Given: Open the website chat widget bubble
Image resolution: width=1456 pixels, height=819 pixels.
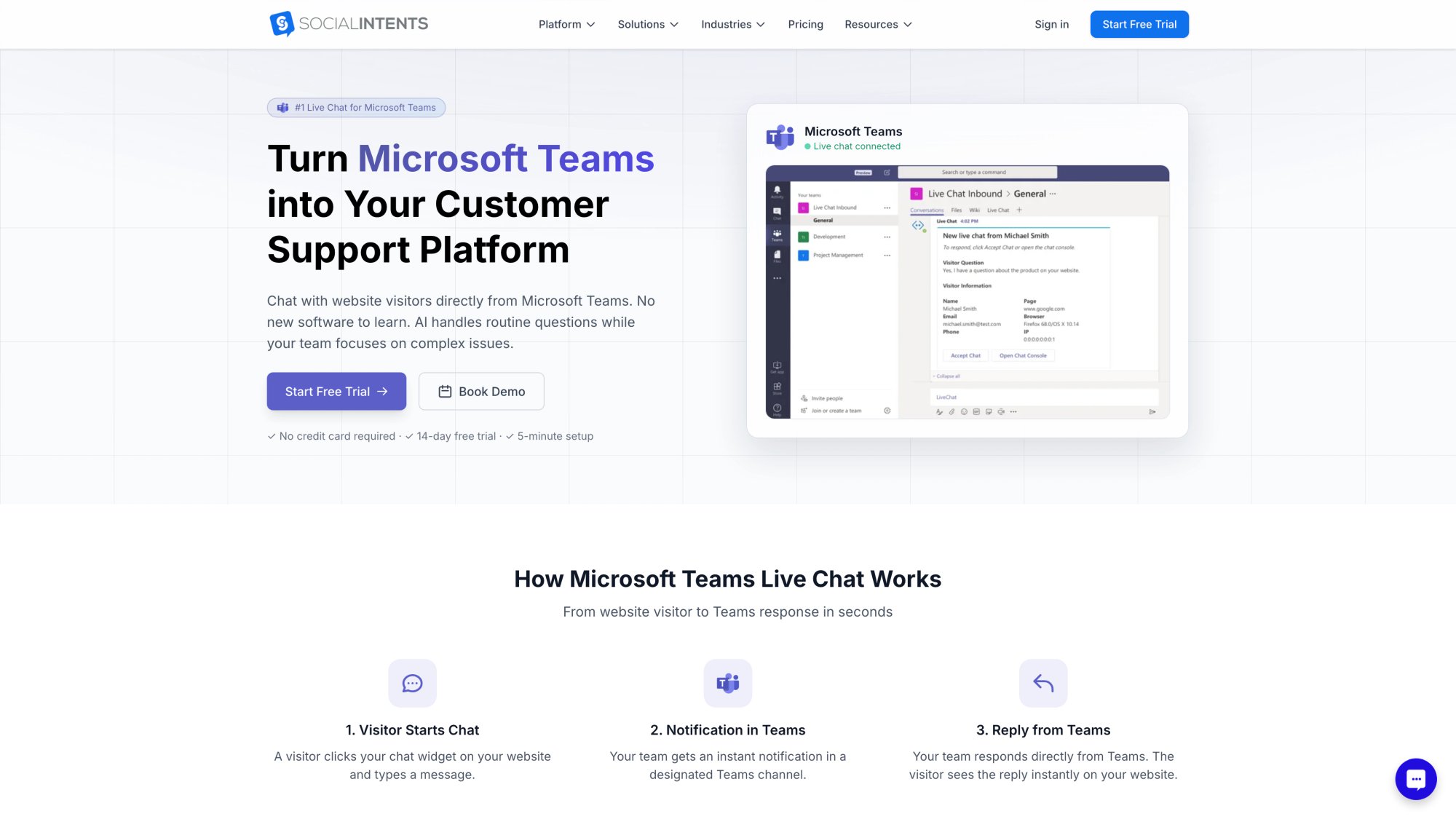Looking at the screenshot, I should pyautogui.click(x=1415, y=778).
